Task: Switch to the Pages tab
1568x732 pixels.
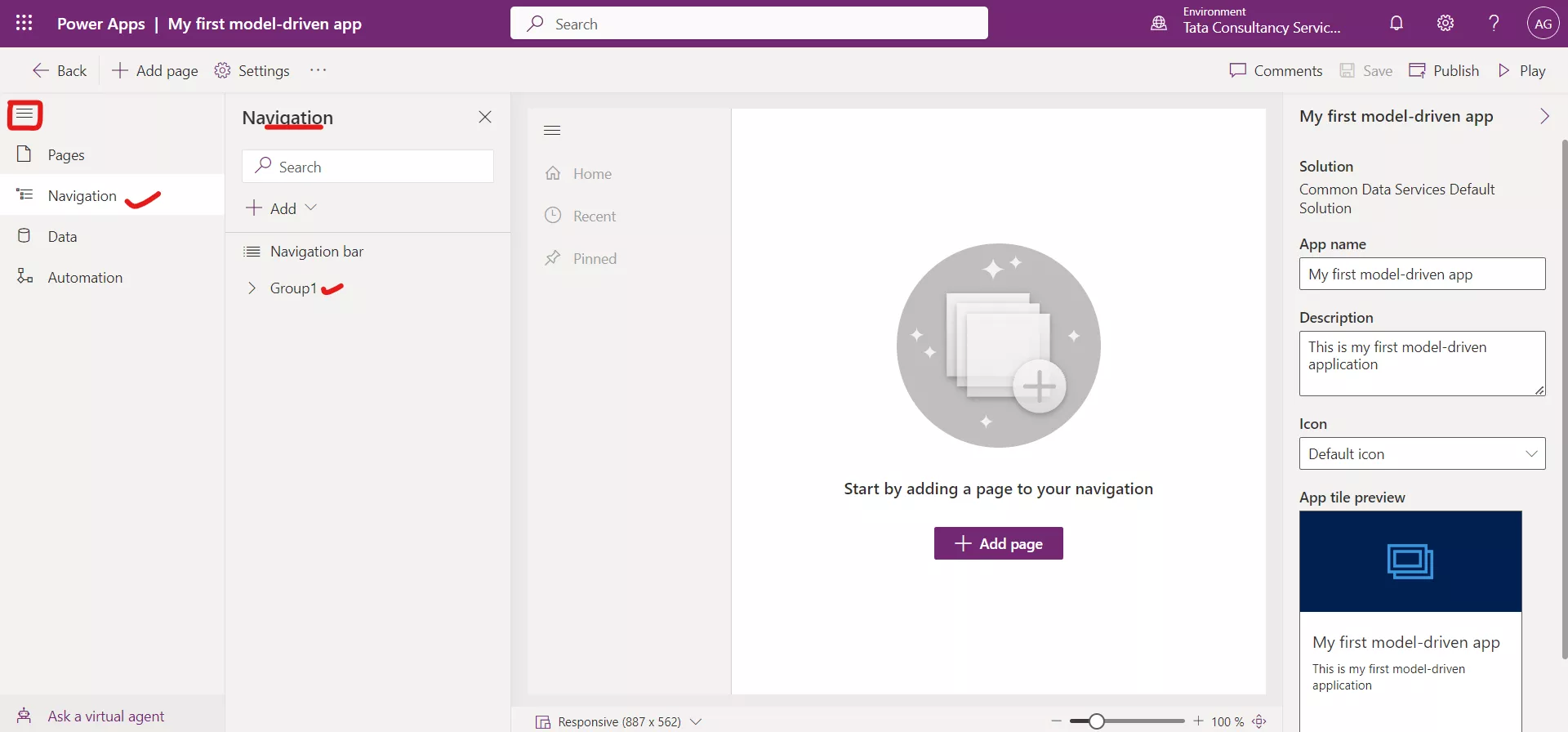Action: coord(112,154)
